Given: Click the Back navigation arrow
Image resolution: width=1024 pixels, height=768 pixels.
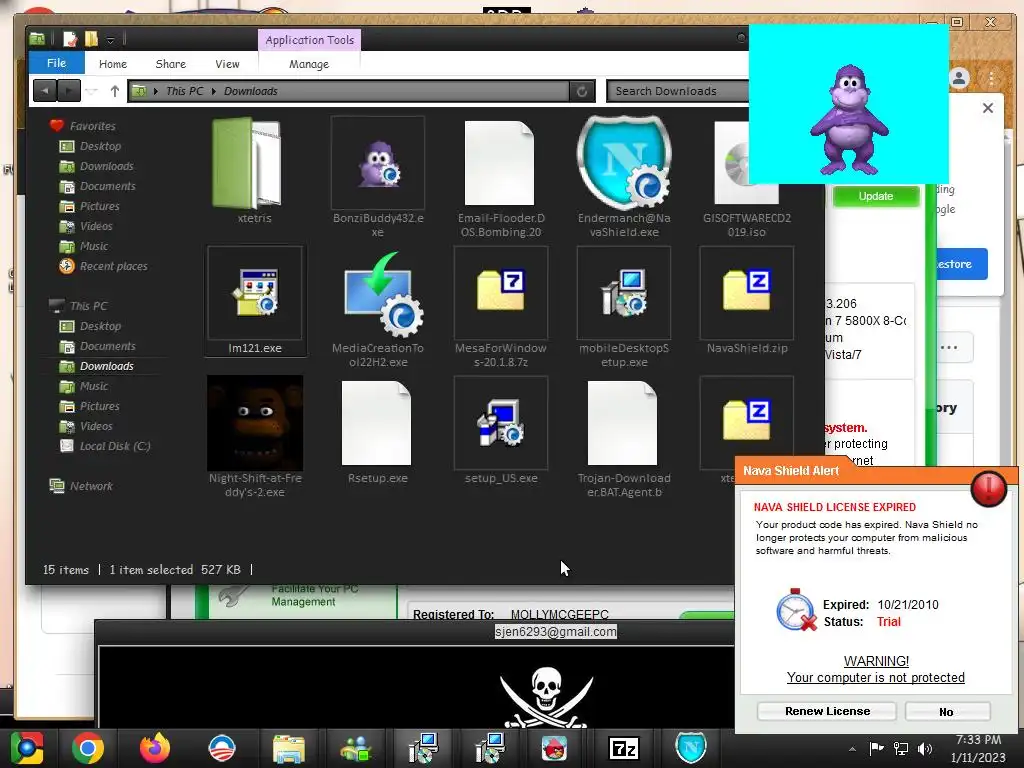Looking at the screenshot, I should click(44, 91).
